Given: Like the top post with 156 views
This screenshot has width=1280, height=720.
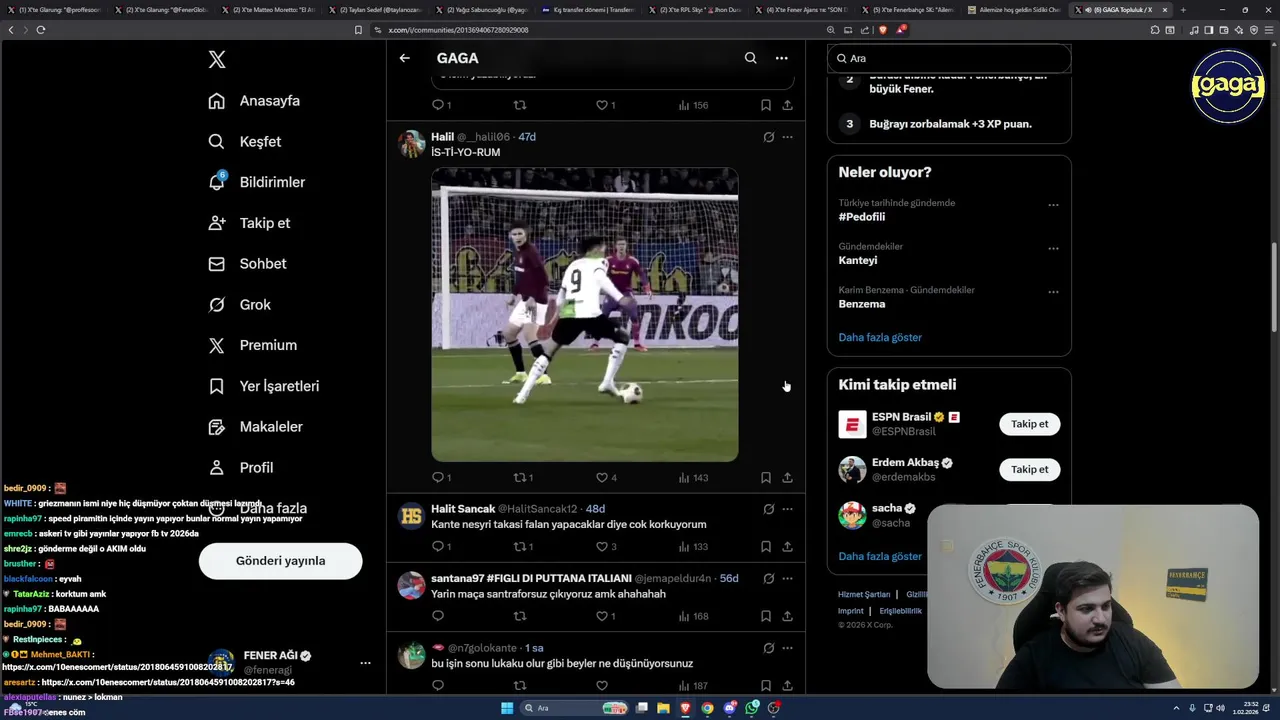Looking at the screenshot, I should pyautogui.click(x=602, y=105).
